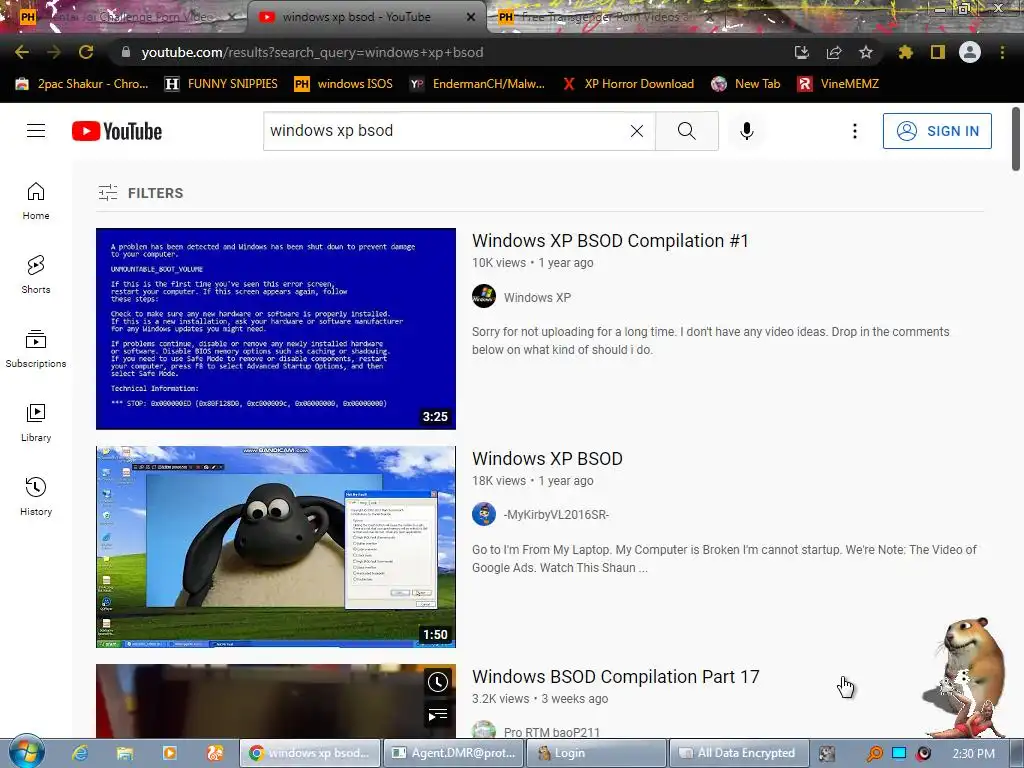The height and width of the screenshot is (768, 1024).
Task: Clear the search box with the X
Action: tap(637, 131)
